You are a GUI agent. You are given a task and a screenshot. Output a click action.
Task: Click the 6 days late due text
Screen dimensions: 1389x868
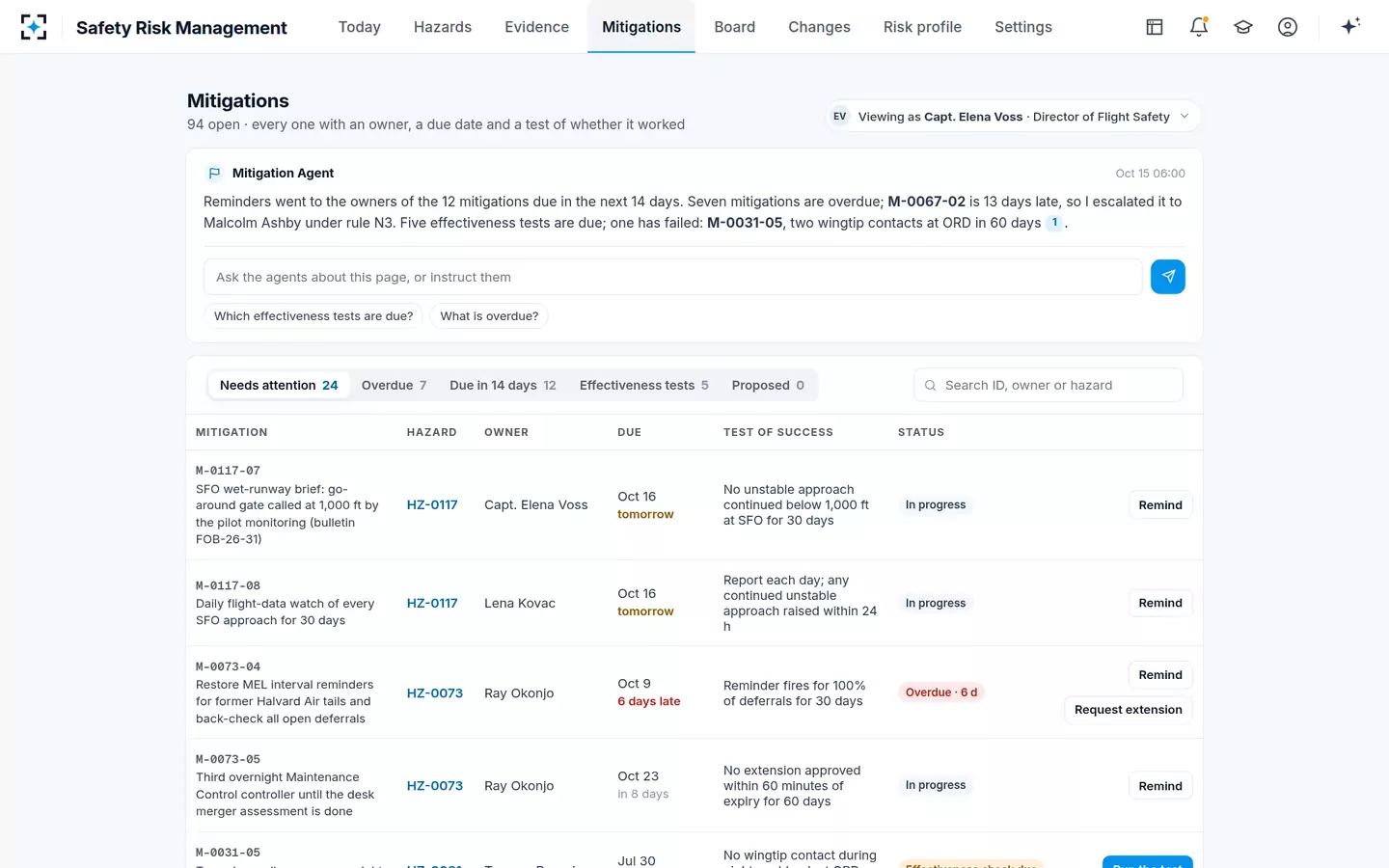click(x=649, y=701)
